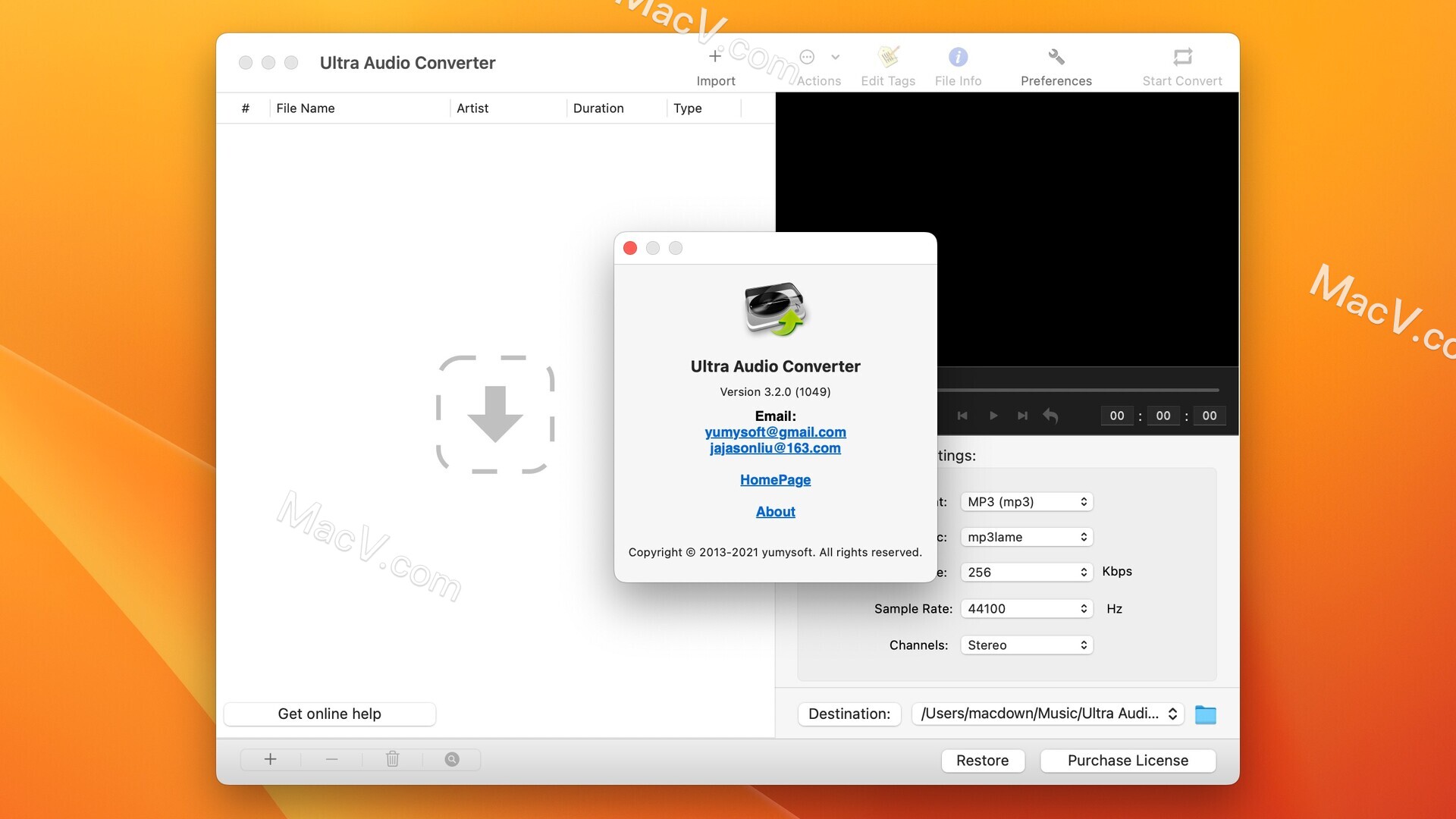
Task: Open the Actions menu icon
Action: pyautogui.click(x=807, y=57)
